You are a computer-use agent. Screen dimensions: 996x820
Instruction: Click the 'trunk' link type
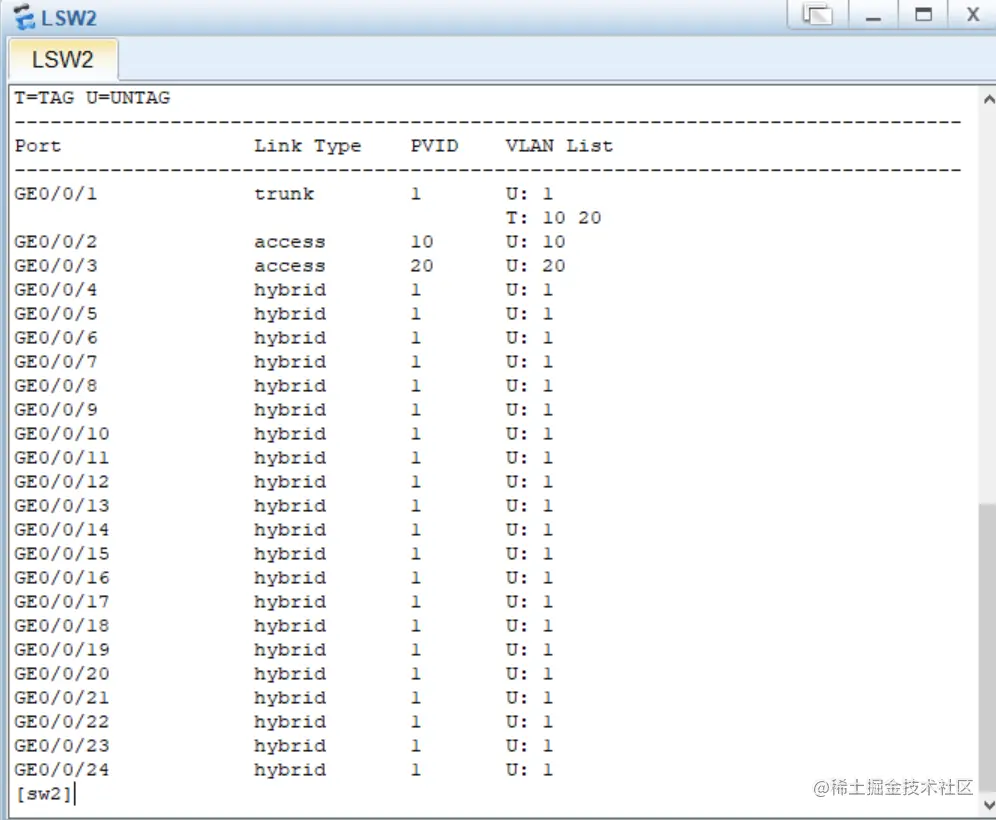284,194
